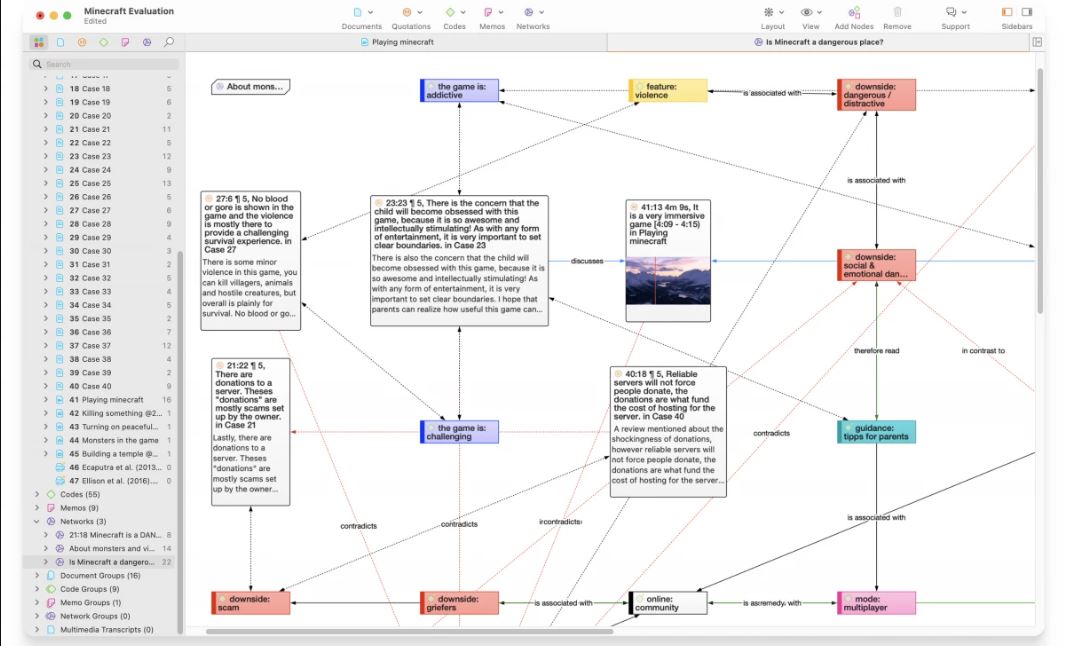Select the 'the game is: addictive' code node
Image resolution: width=1066 pixels, height=646 pixels.
point(460,90)
